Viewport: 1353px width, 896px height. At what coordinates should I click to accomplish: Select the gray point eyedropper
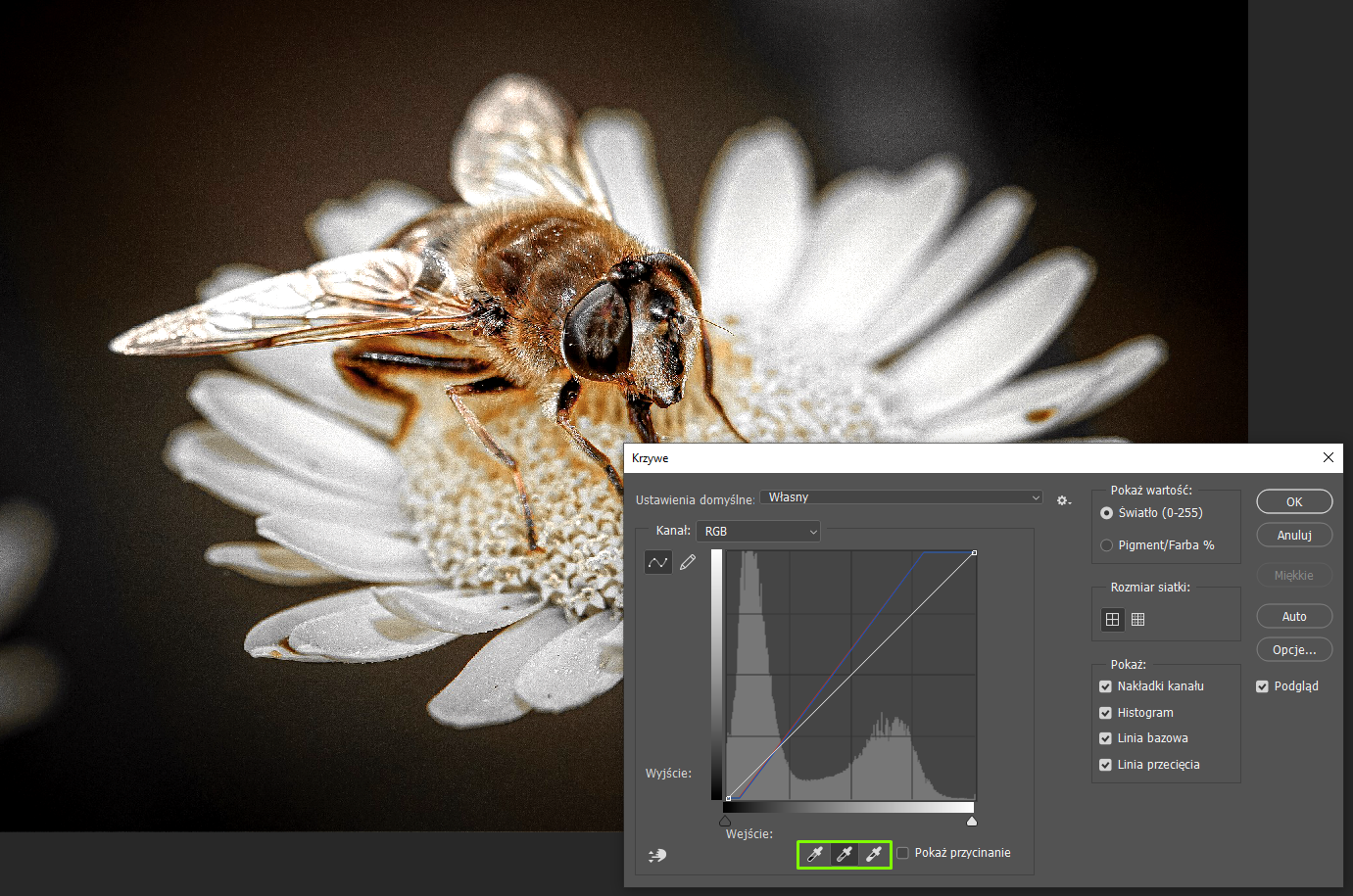(x=845, y=855)
